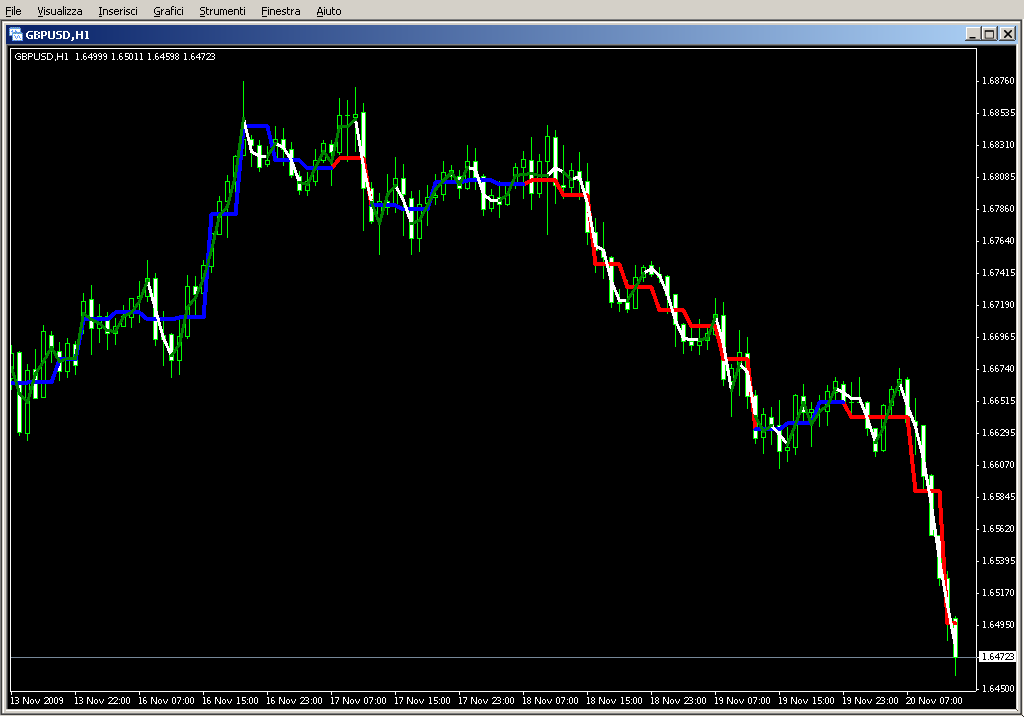Screen dimensions: 1024x717
Task: Click price scale value 1.66070
Action: coord(999,465)
